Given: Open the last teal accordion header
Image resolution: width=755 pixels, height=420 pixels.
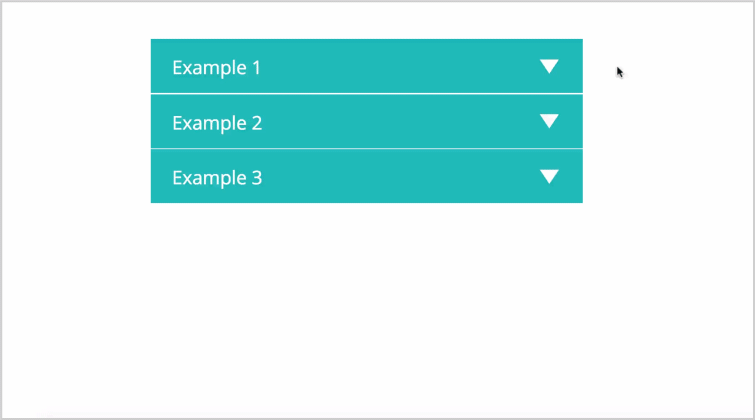Looking at the screenshot, I should click(366, 176).
